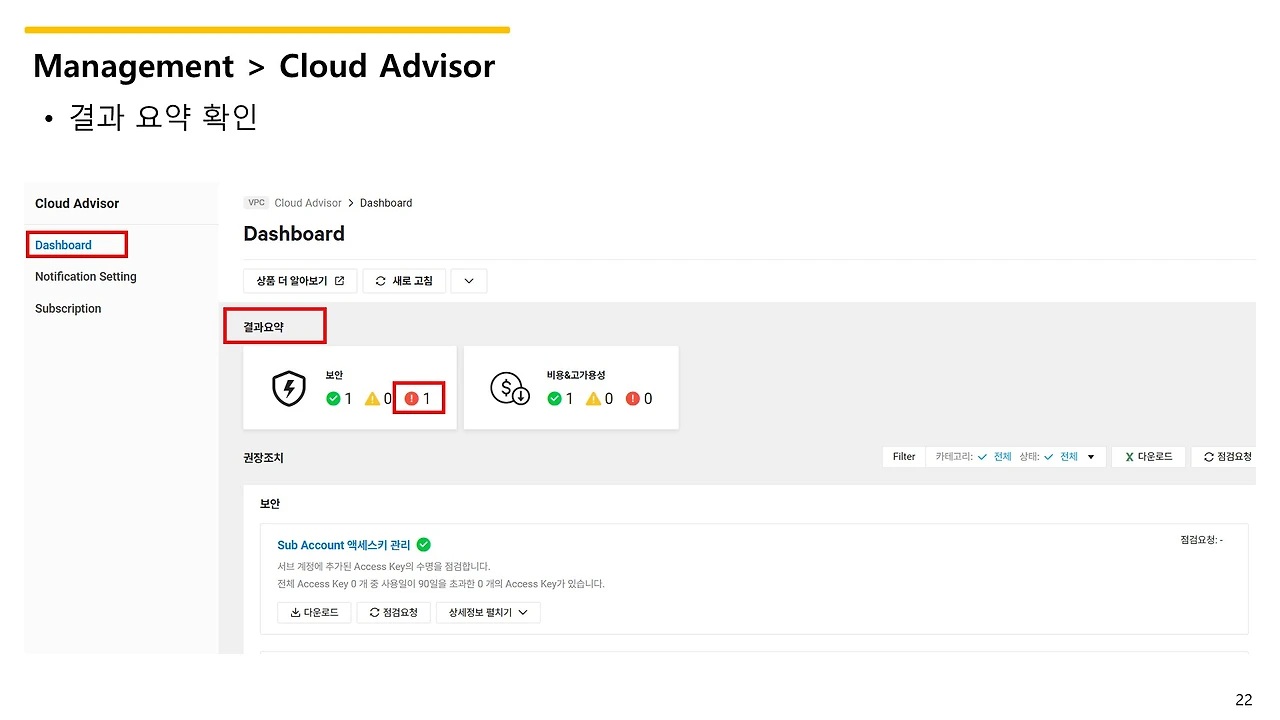Expand the chevron dropdown beside 새로 고침
The width and height of the screenshot is (1280, 720).
pos(469,281)
